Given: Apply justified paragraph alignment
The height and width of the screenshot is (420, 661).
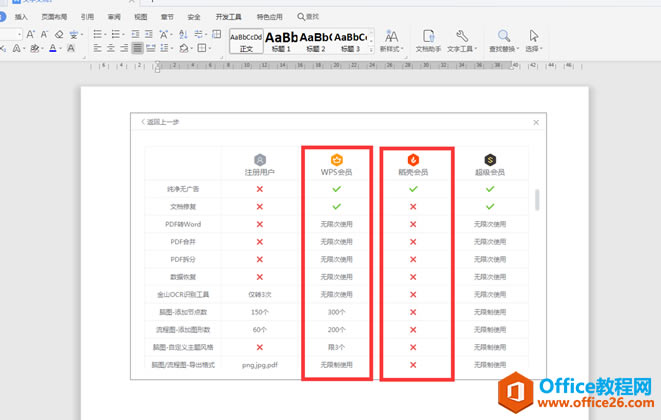Looking at the screenshot, I should (136, 48).
